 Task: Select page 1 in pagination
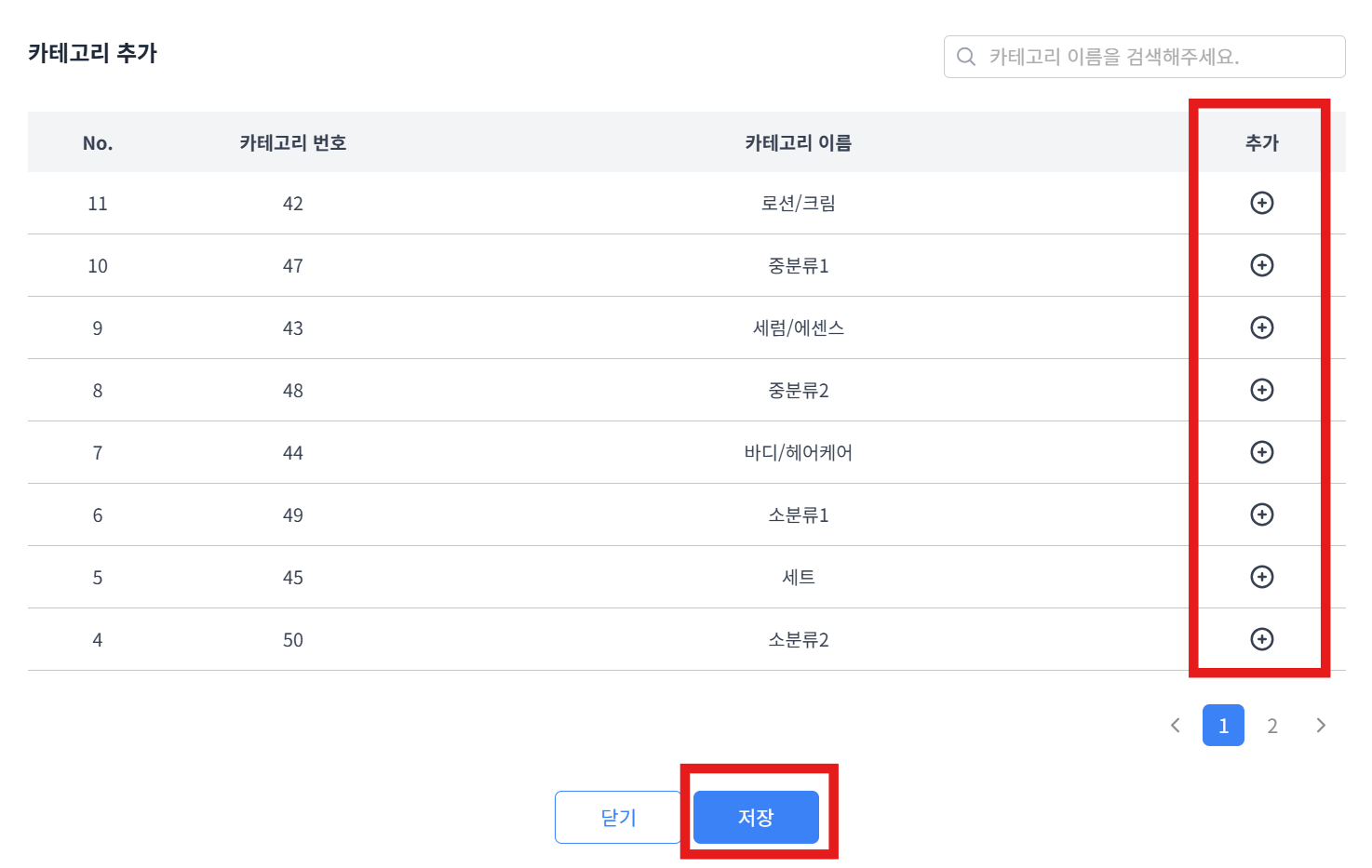[x=1223, y=726]
